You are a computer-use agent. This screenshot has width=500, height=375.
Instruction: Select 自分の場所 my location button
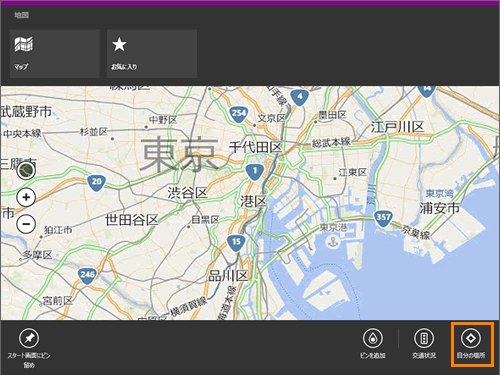(x=471, y=338)
